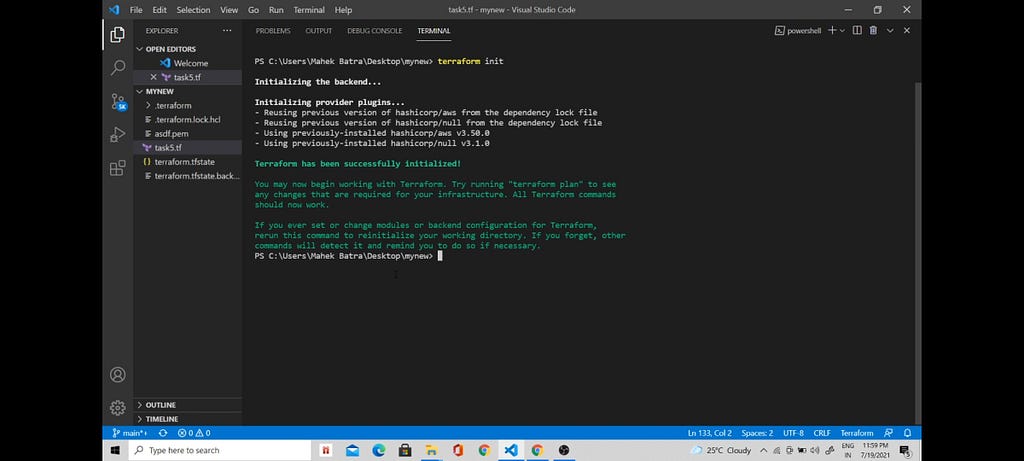Open the View menu
This screenshot has width=1024, height=461.
(x=229, y=10)
